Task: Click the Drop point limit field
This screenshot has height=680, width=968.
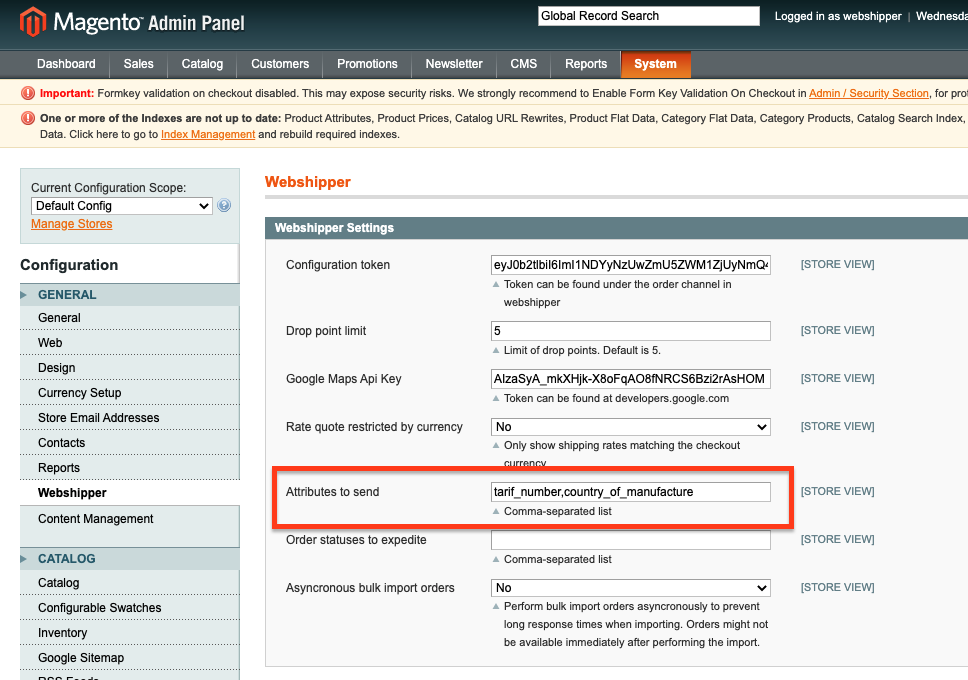Action: (630, 331)
